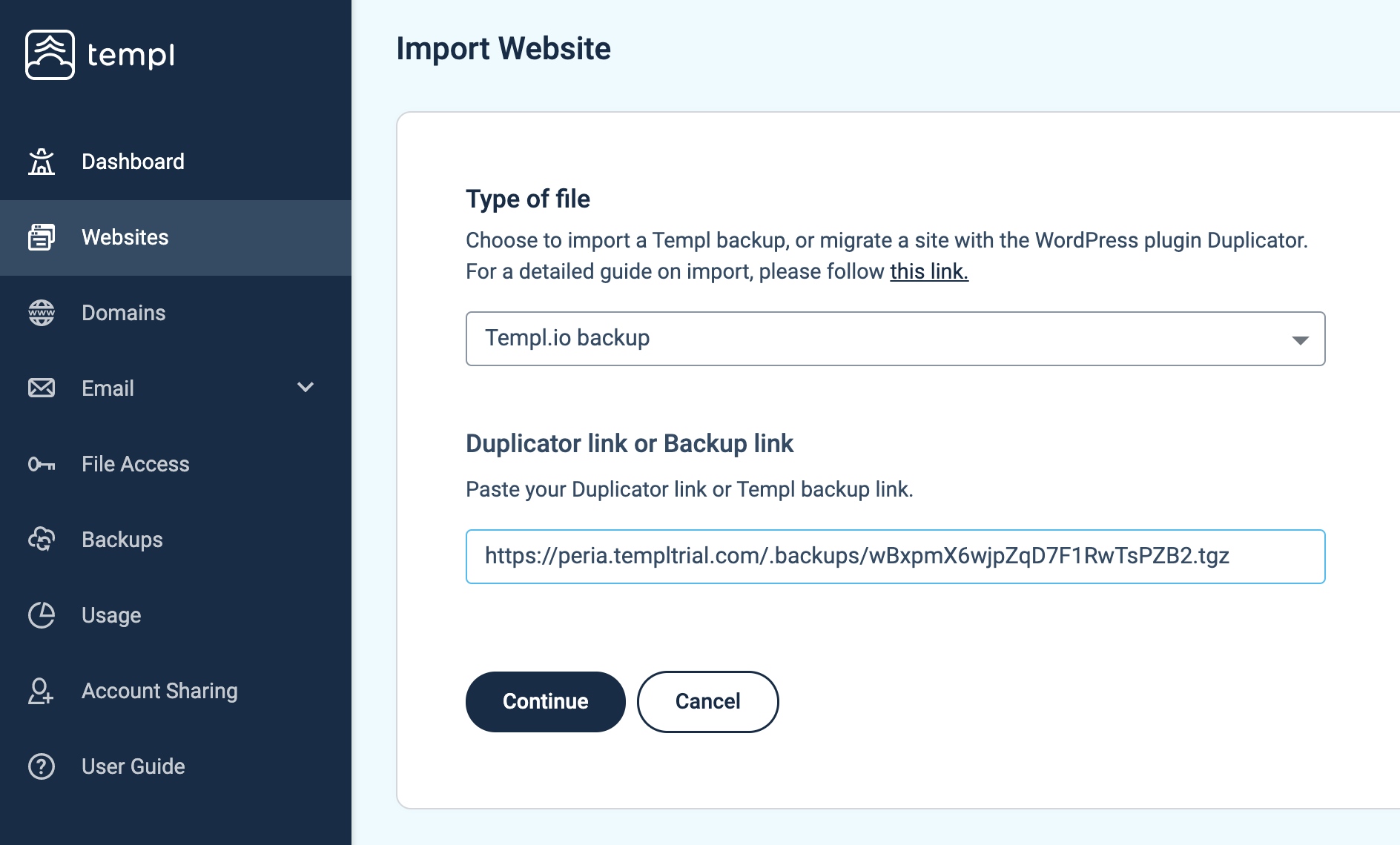
Task: Click the Templ logo icon
Action: [x=50, y=55]
